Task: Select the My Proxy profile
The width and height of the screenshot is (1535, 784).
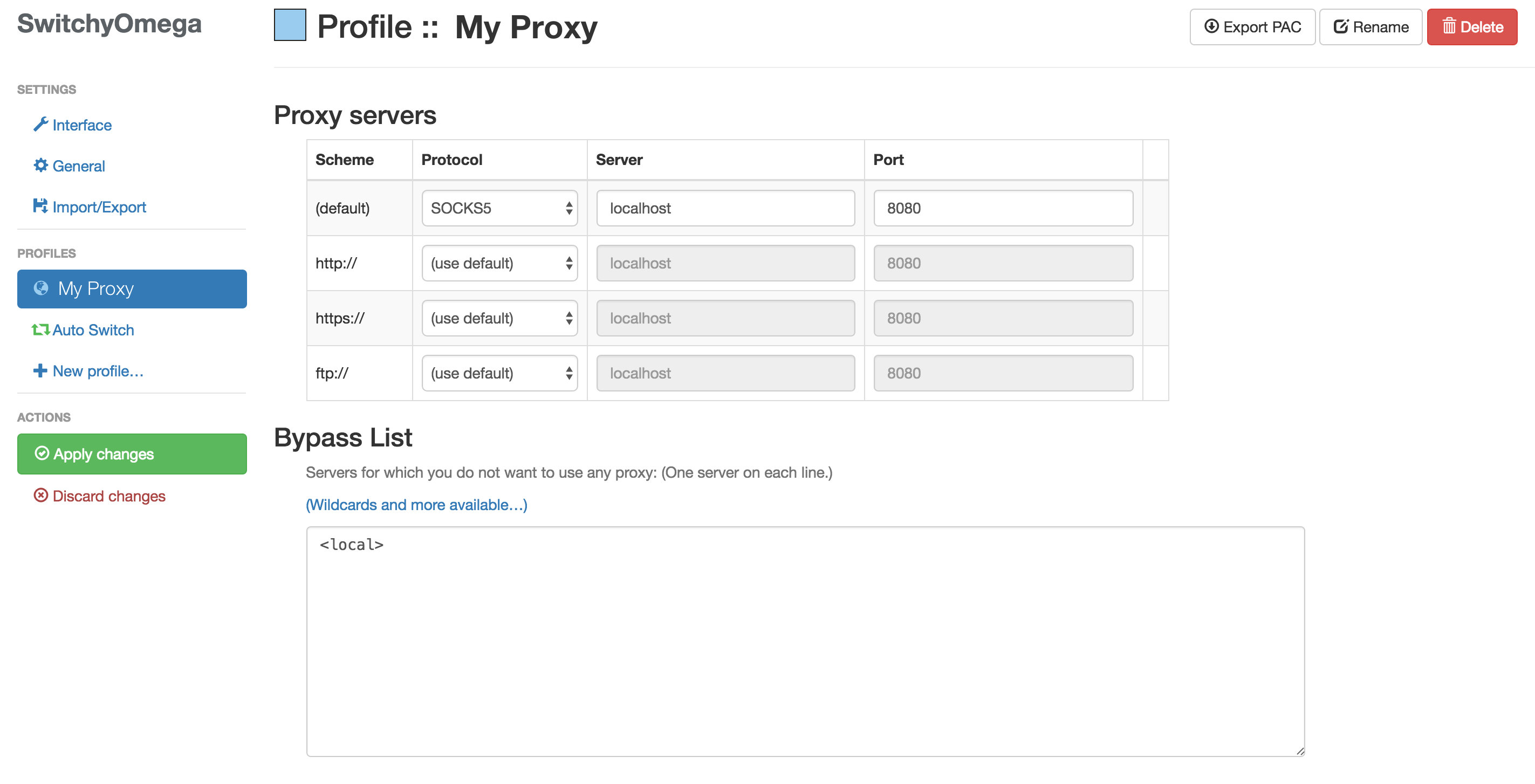Action: pos(132,288)
